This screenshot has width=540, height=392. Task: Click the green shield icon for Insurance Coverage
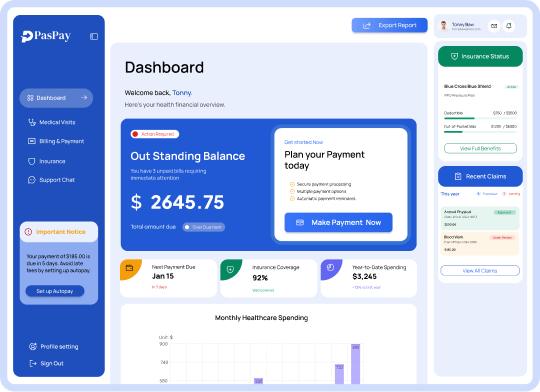click(x=230, y=269)
